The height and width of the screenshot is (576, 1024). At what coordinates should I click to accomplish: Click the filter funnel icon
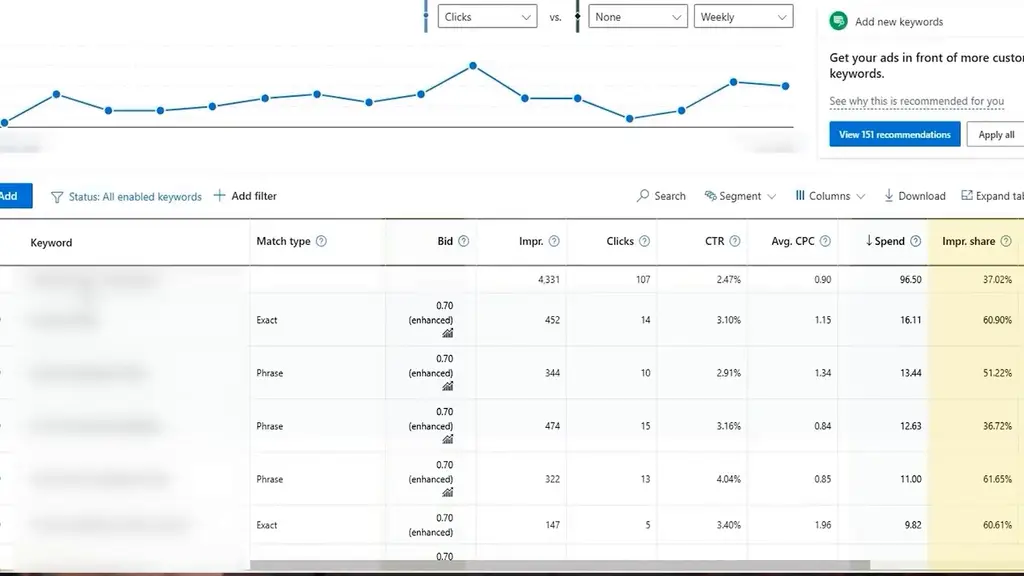pos(57,197)
